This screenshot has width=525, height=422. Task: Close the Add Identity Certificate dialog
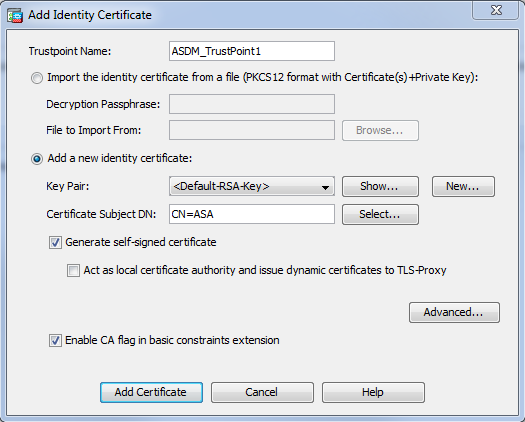[x=496, y=10]
